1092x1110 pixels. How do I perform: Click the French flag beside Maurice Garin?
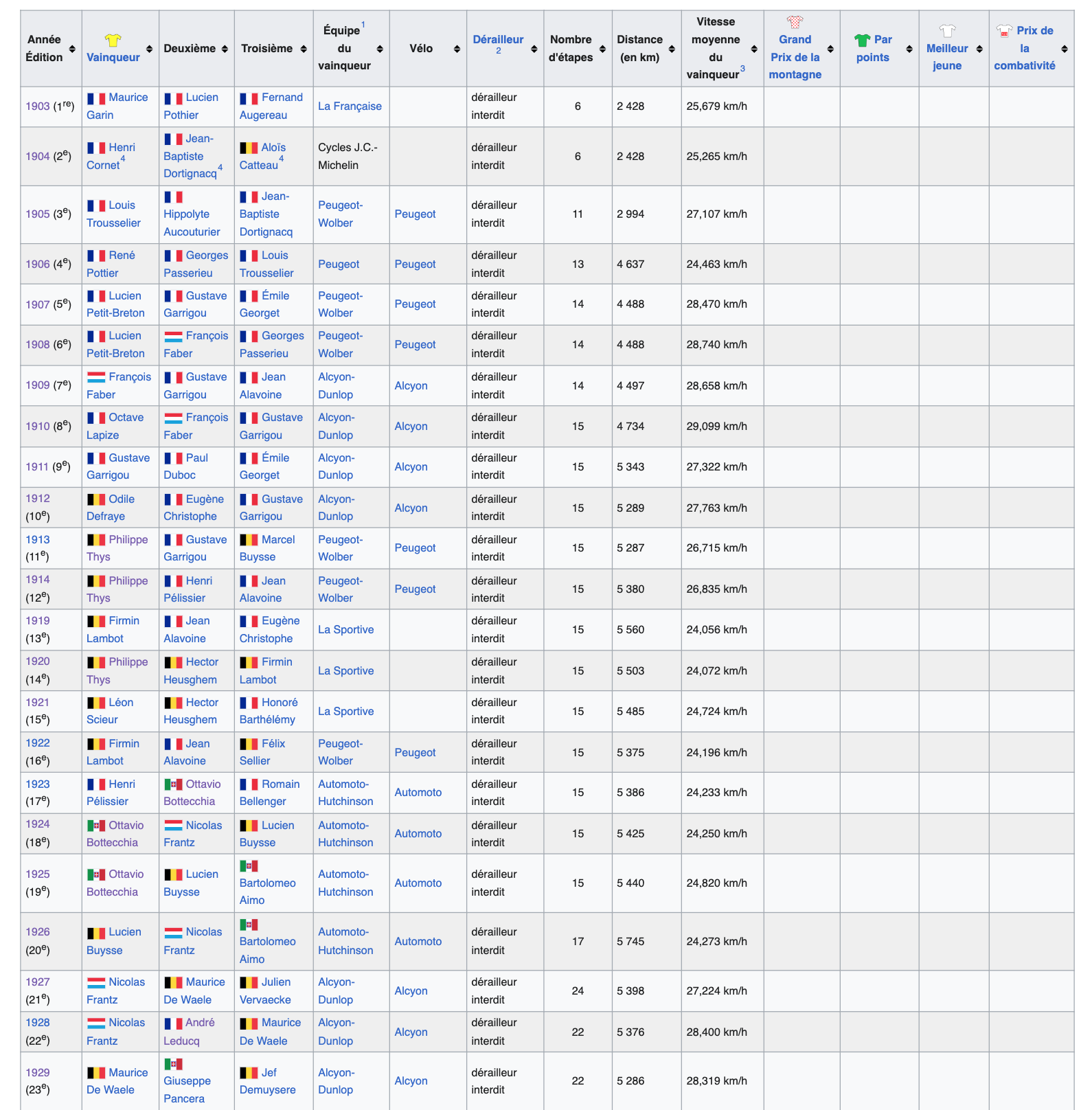coord(96,98)
